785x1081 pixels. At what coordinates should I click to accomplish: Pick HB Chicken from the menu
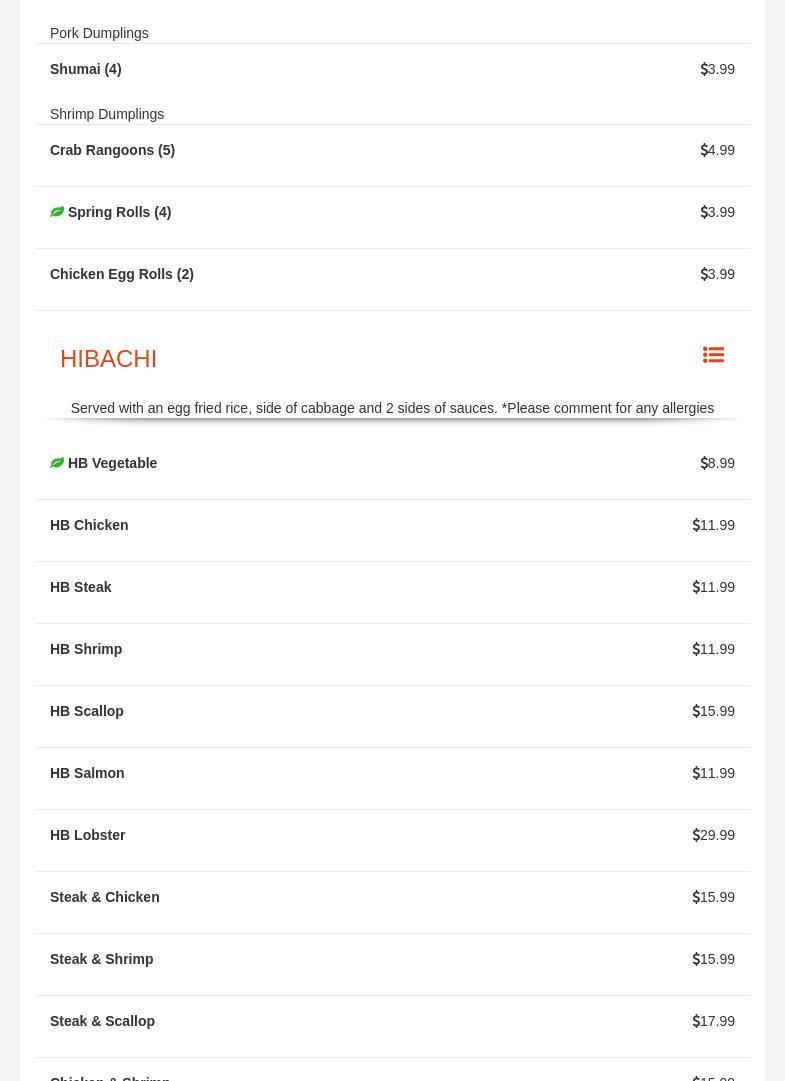pyautogui.click(x=89, y=525)
